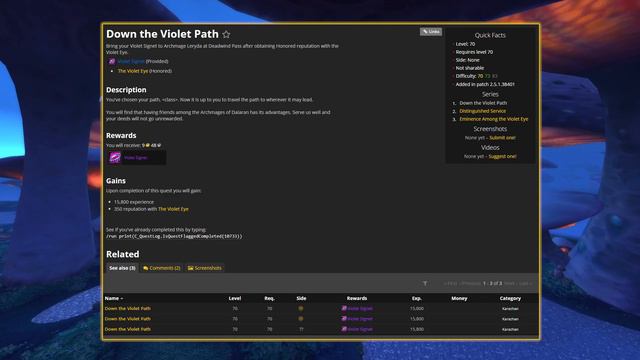The image size is (640, 360).
Task: Click the 'Added in patch 2.5.1.38401' text
Action: [485, 84]
